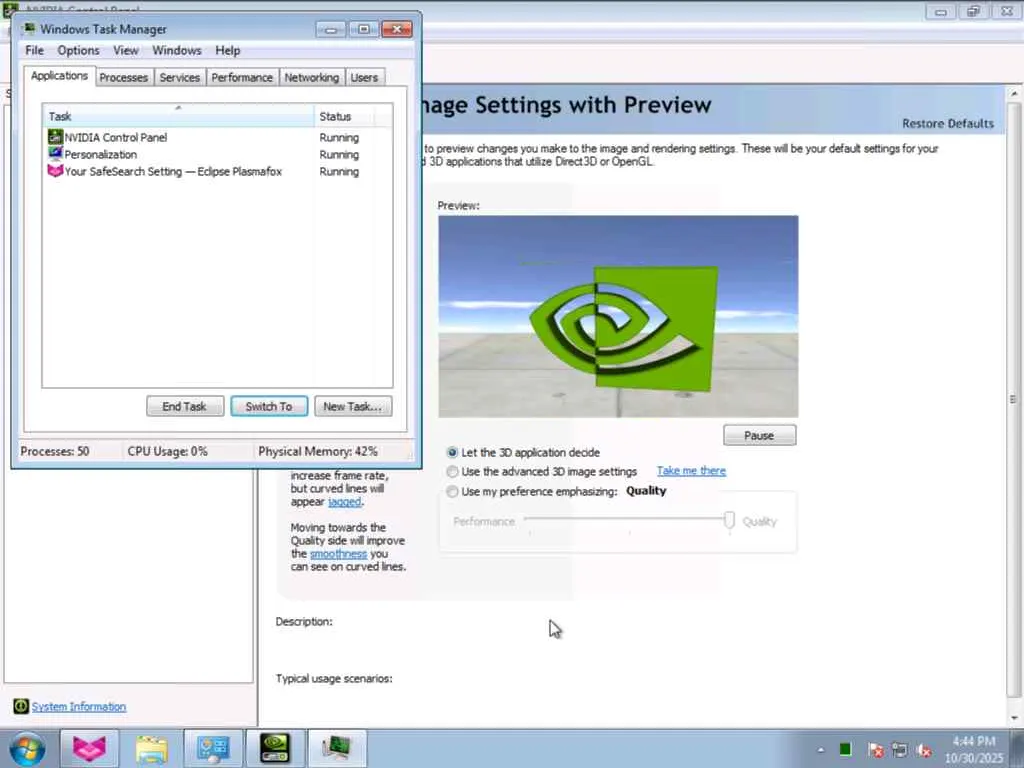This screenshot has width=1024, height=768.
Task: Open the jagged help link
Action: click(x=344, y=502)
